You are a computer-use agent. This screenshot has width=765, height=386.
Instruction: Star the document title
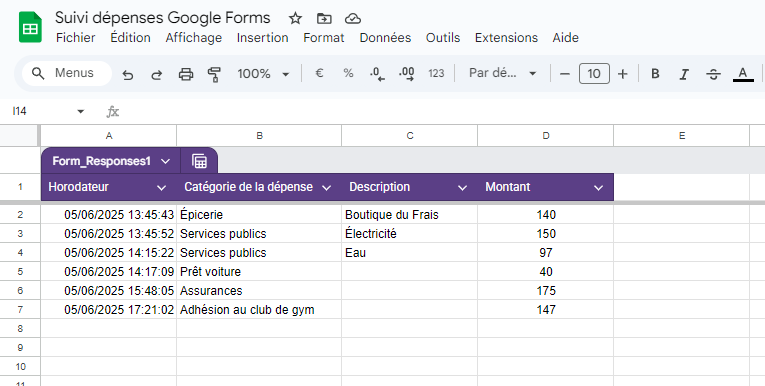pos(295,19)
